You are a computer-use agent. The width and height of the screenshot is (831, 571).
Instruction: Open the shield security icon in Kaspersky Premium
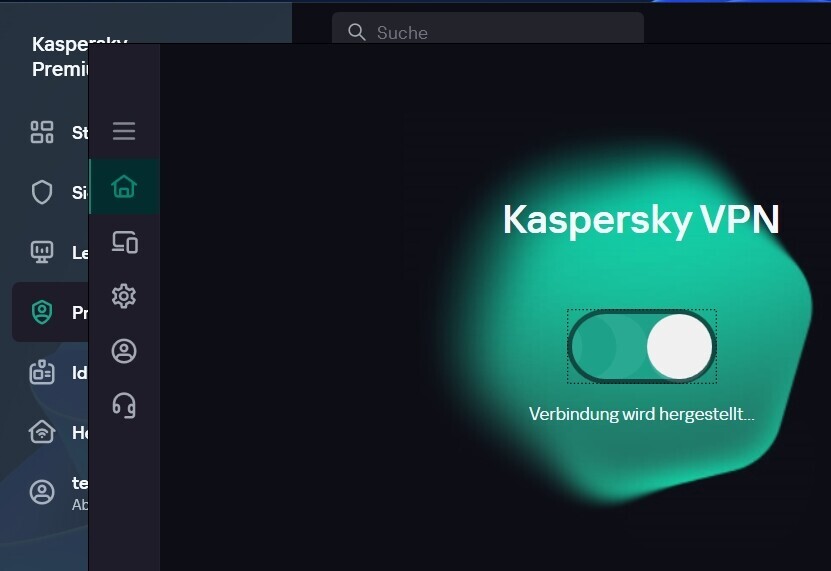[x=42, y=192]
